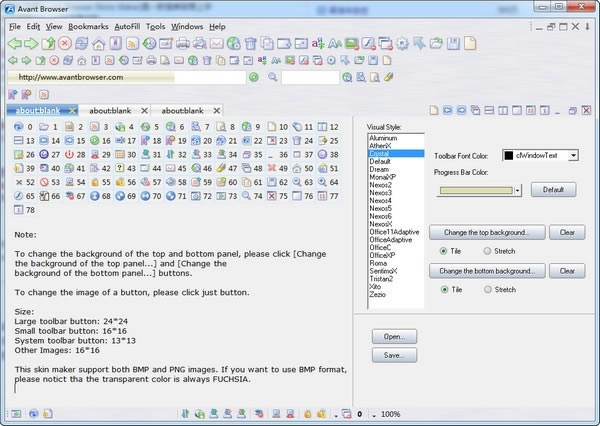
Task: Click Change the top background button
Action: pyautogui.click(x=487, y=232)
